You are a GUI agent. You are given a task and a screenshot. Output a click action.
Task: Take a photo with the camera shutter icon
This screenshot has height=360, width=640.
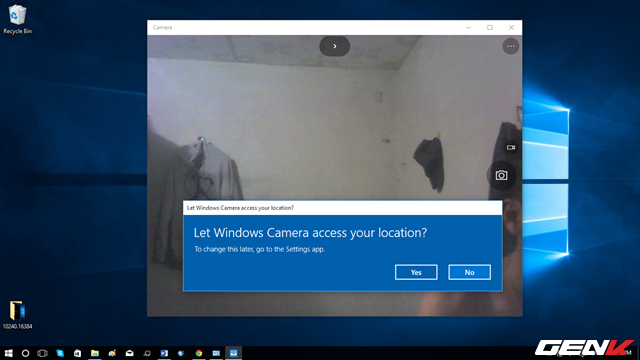point(501,176)
